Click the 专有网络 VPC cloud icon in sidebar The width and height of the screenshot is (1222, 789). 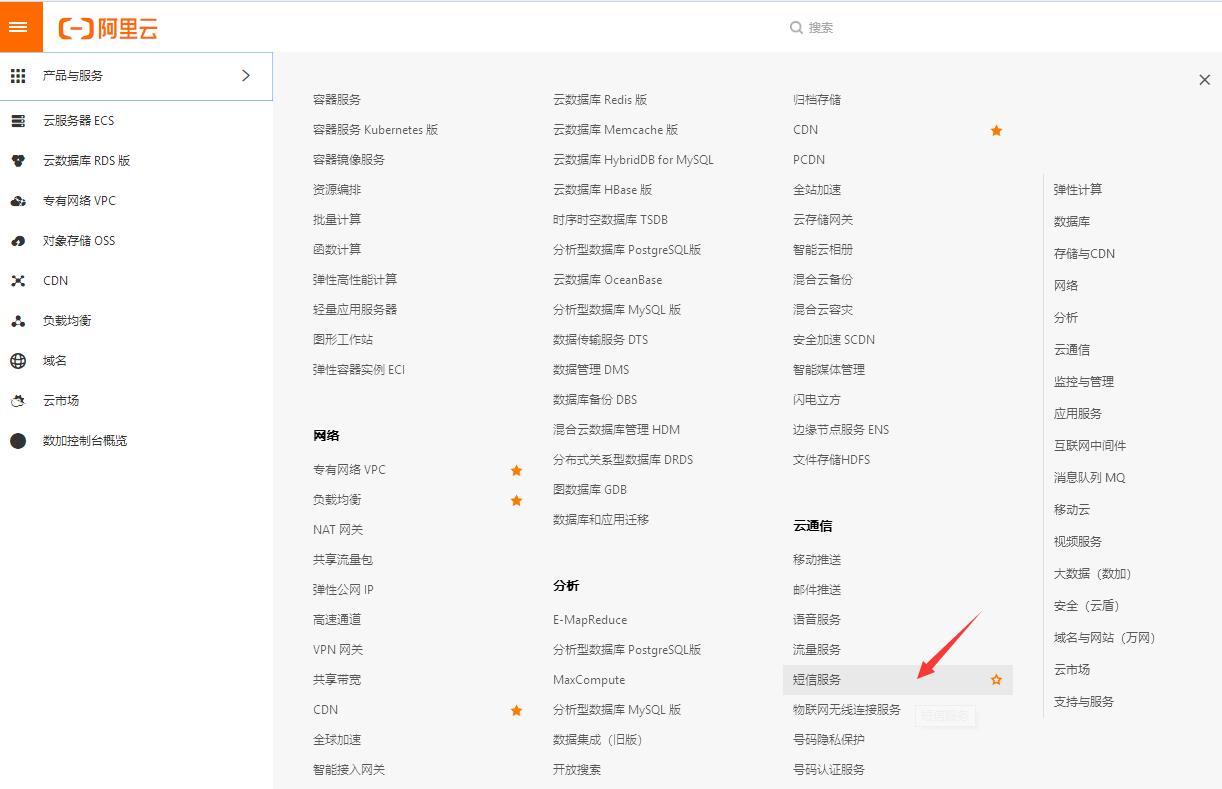point(18,201)
